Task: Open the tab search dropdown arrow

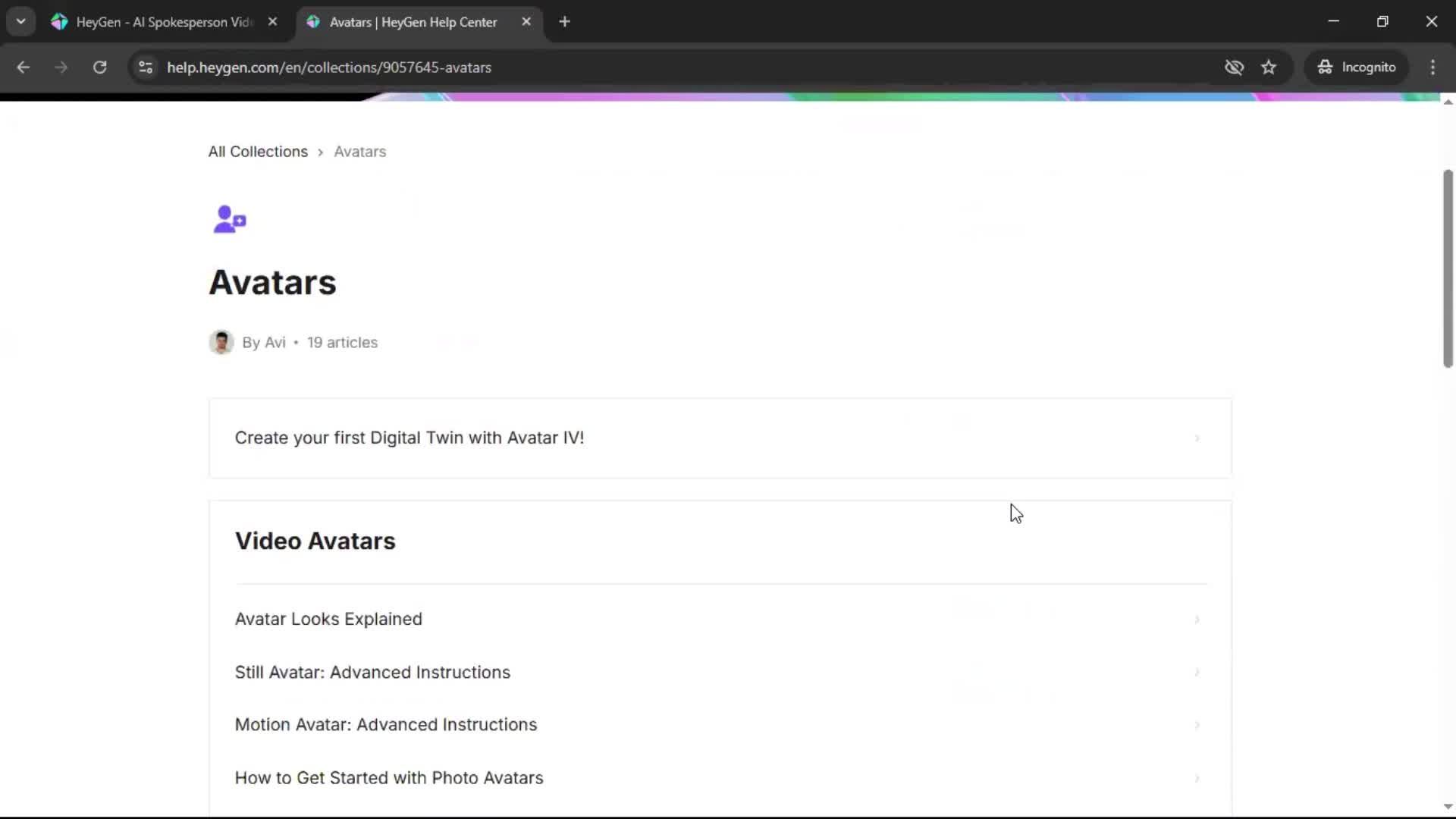Action: point(20,22)
